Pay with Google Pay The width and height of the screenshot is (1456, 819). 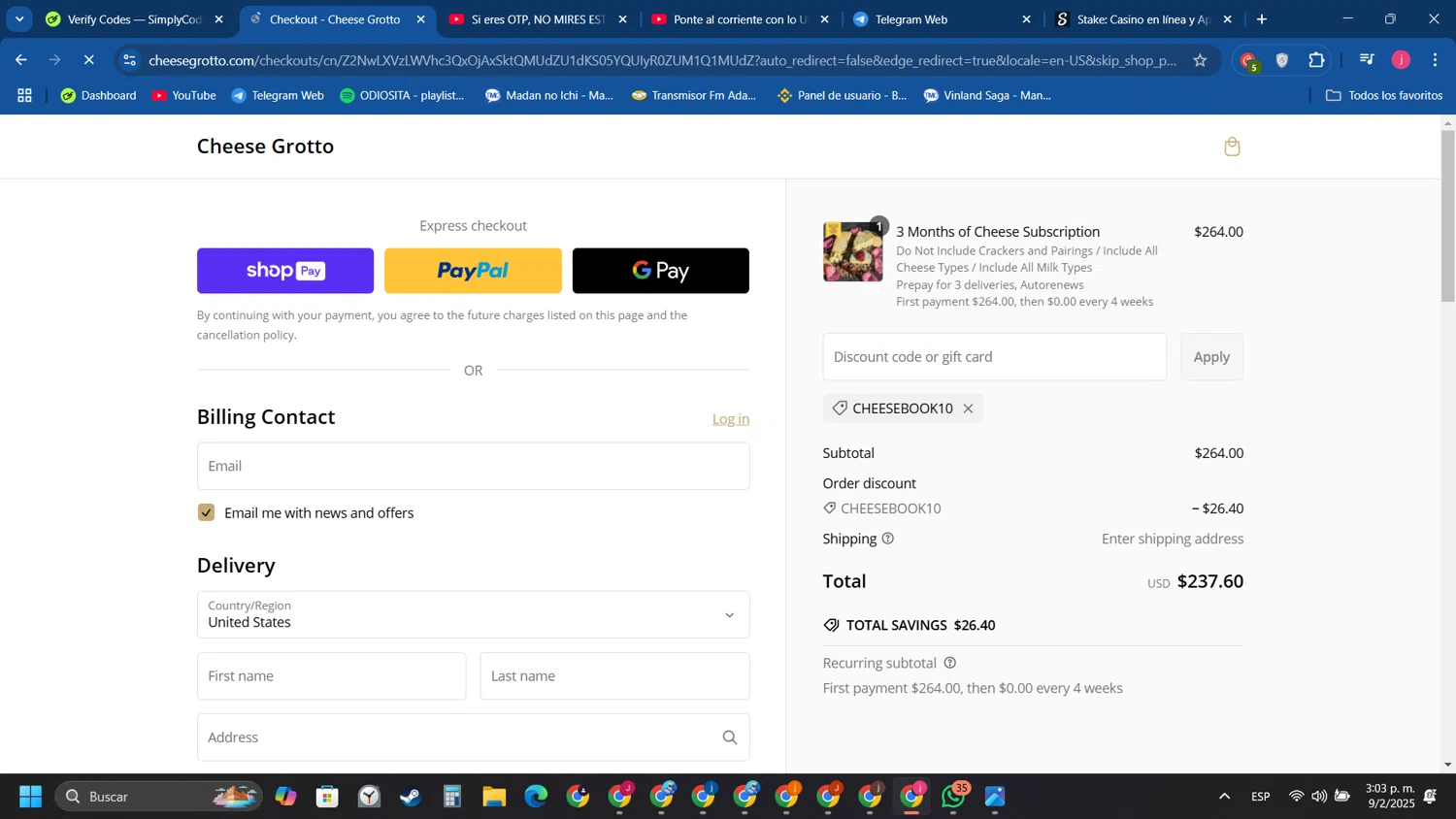click(660, 271)
